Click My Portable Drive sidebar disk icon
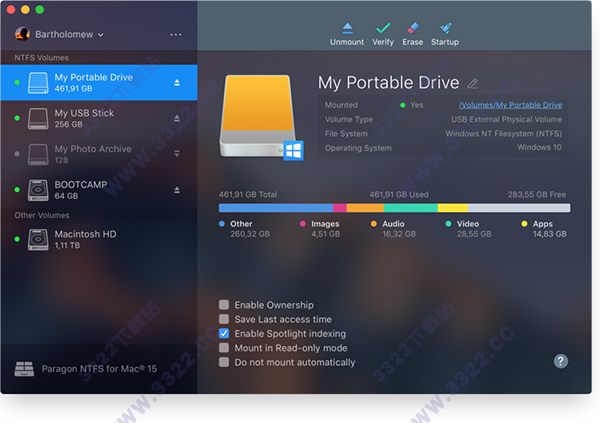This screenshot has height=423, width=600. point(38,83)
